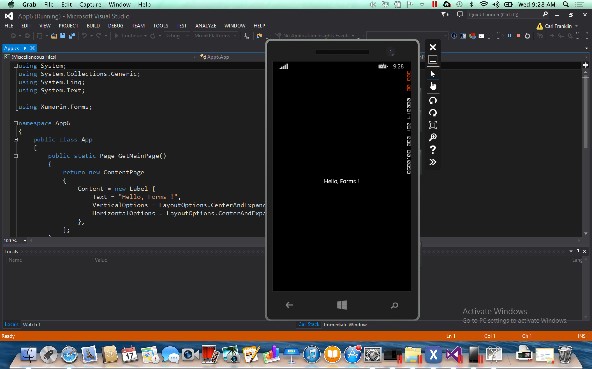
Task: Tap the phone Back arrow button
Action: pyautogui.click(x=289, y=305)
